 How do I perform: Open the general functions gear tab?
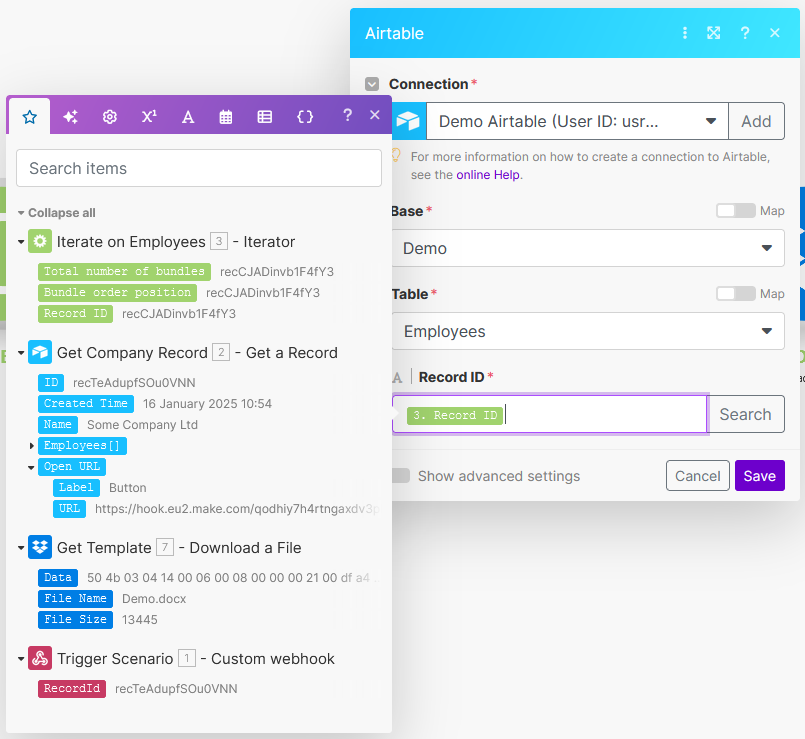tap(109, 117)
